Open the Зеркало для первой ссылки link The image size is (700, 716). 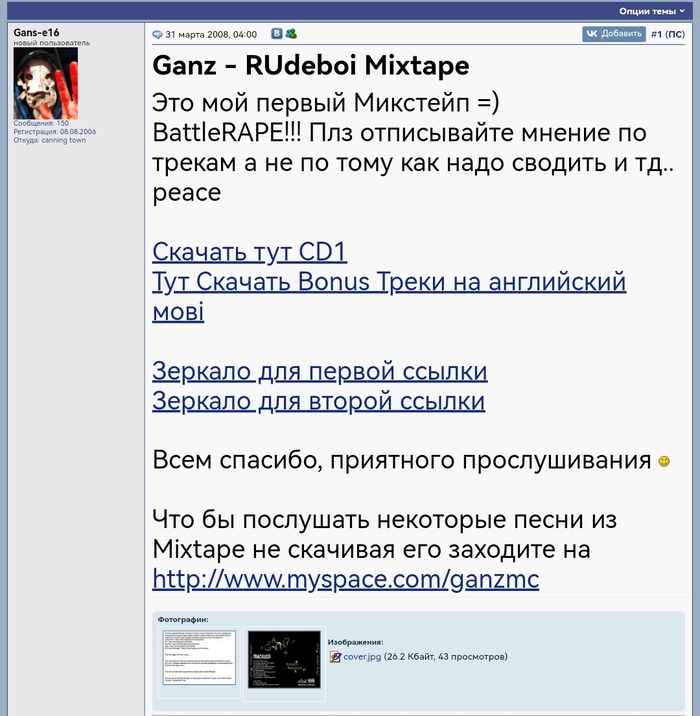click(x=320, y=371)
